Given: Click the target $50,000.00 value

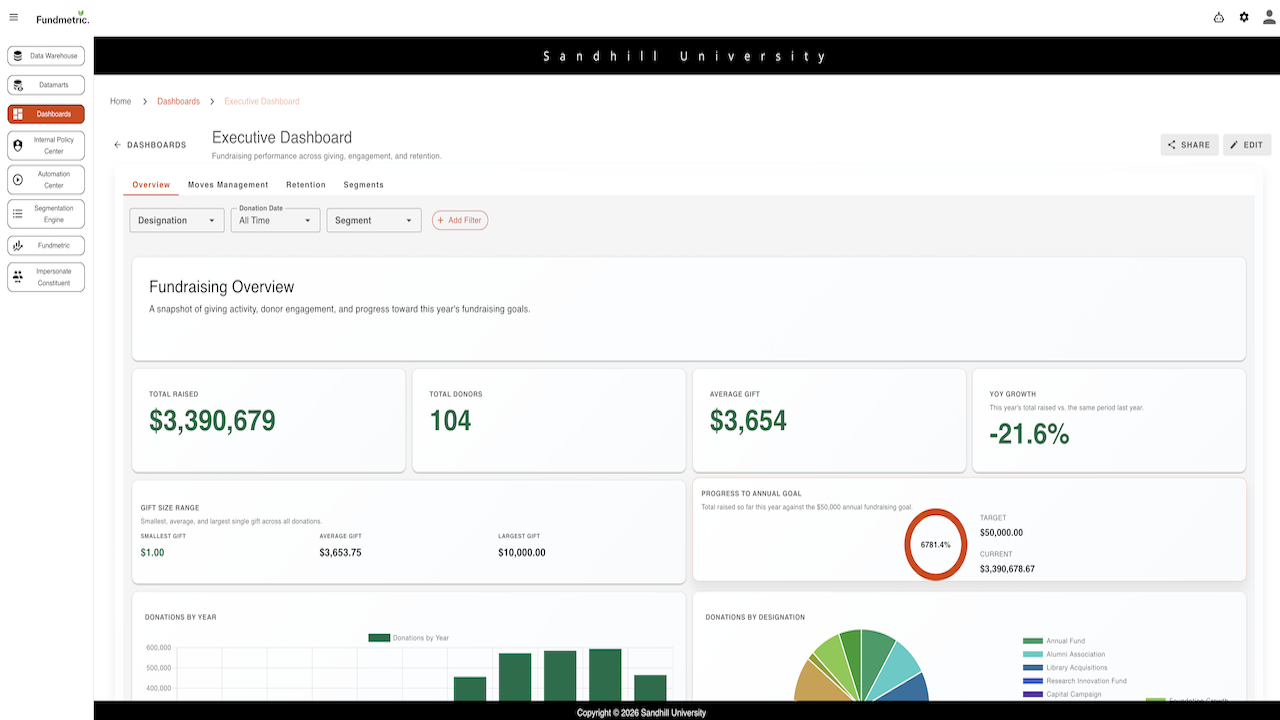Looking at the screenshot, I should [x=1001, y=533].
